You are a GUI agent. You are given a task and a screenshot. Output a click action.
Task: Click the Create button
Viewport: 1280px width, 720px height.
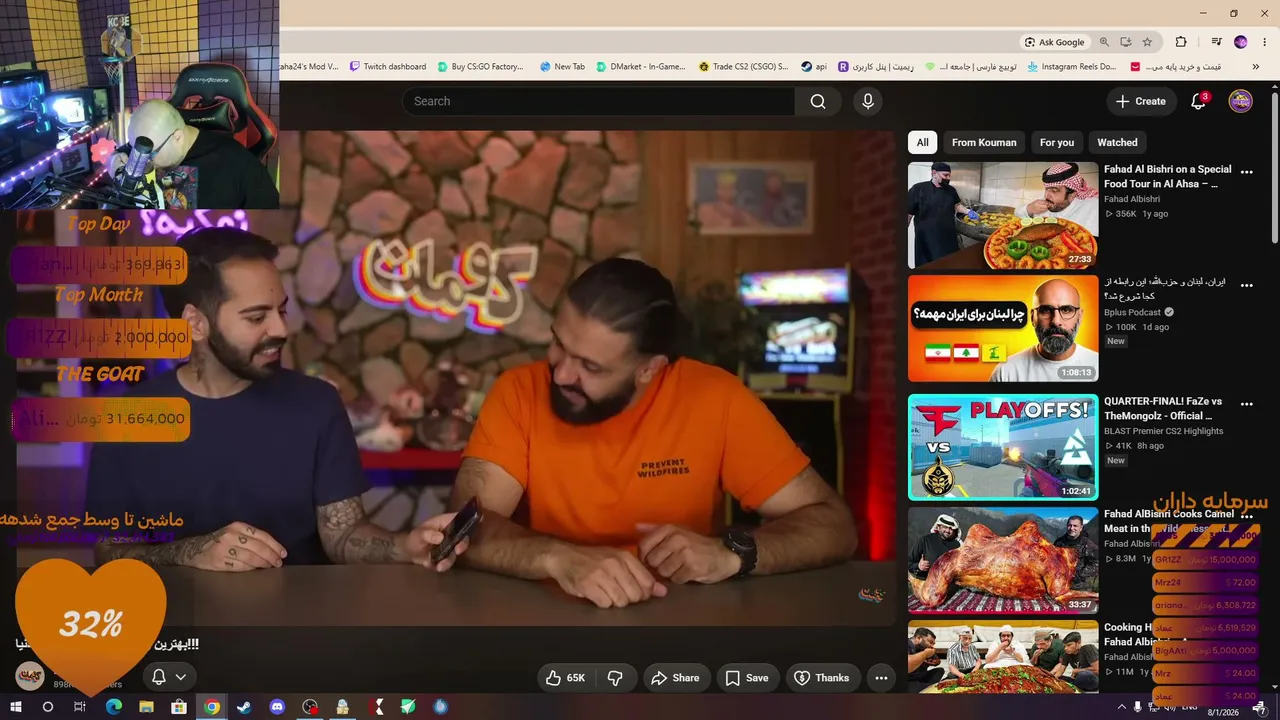coord(1141,101)
